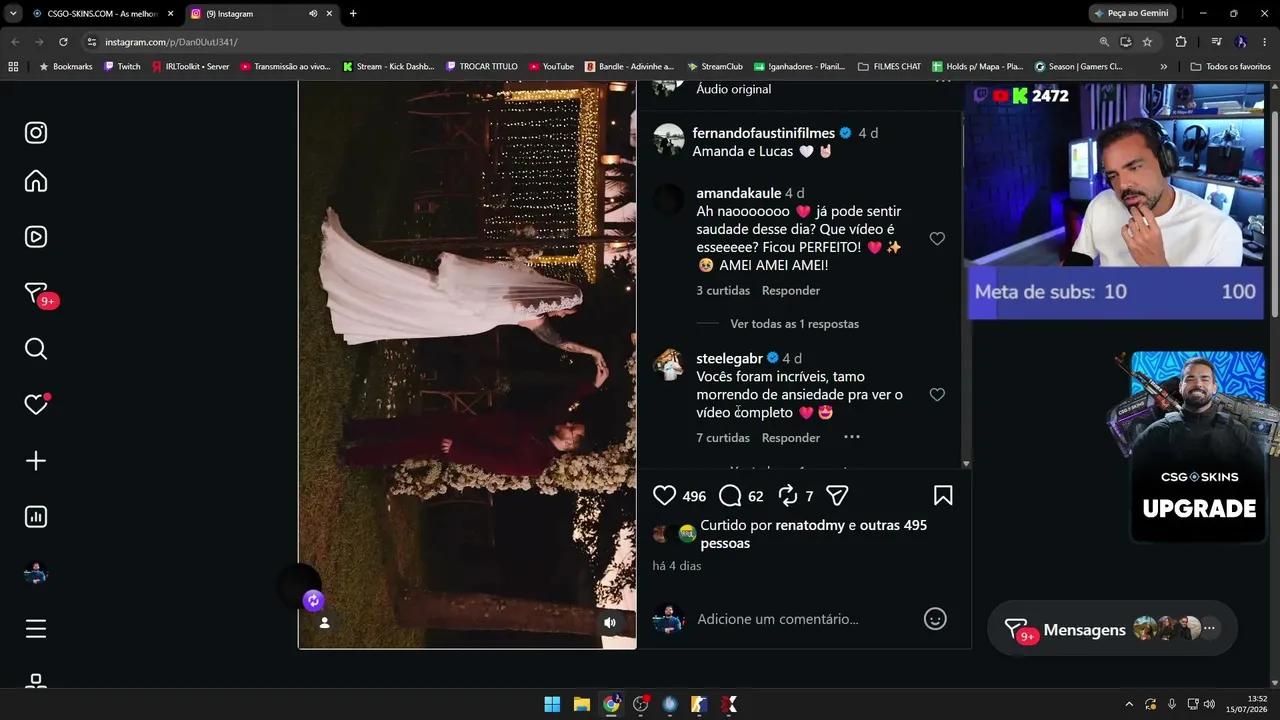Open comments via speech bubble icon
This screenshot has height=720, width=1280.
pyautogui.click(x=731, y=495)
